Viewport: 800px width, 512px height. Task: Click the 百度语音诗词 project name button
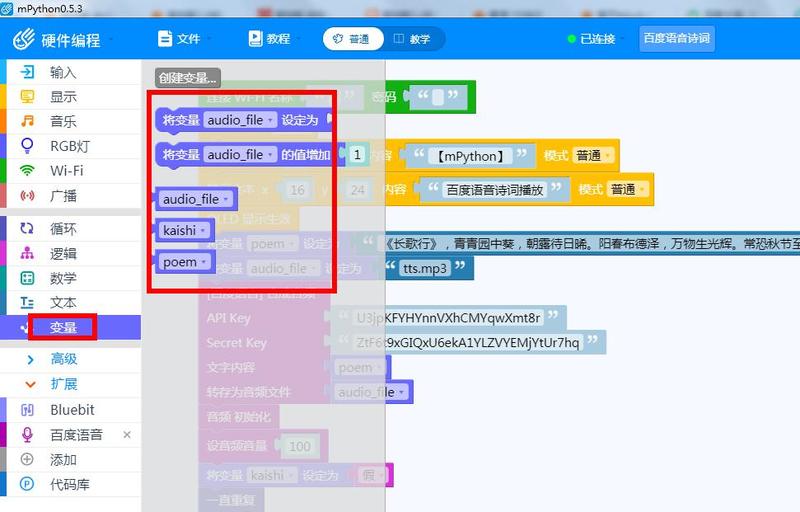(676, 39)
